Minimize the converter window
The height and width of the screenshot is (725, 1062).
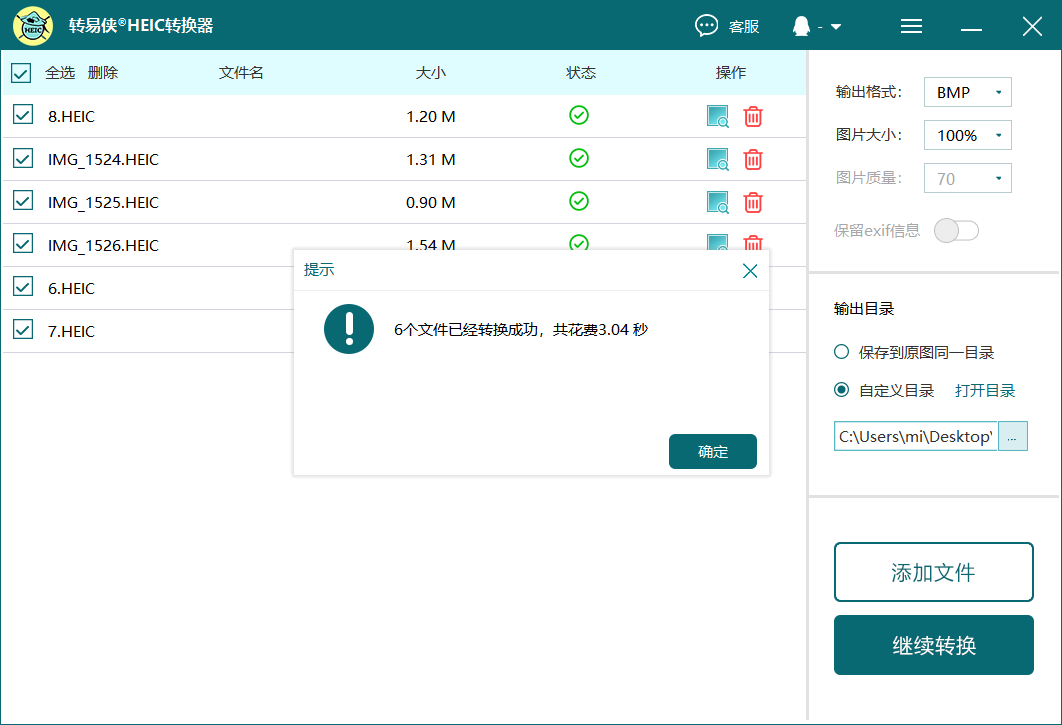[971, 27]
